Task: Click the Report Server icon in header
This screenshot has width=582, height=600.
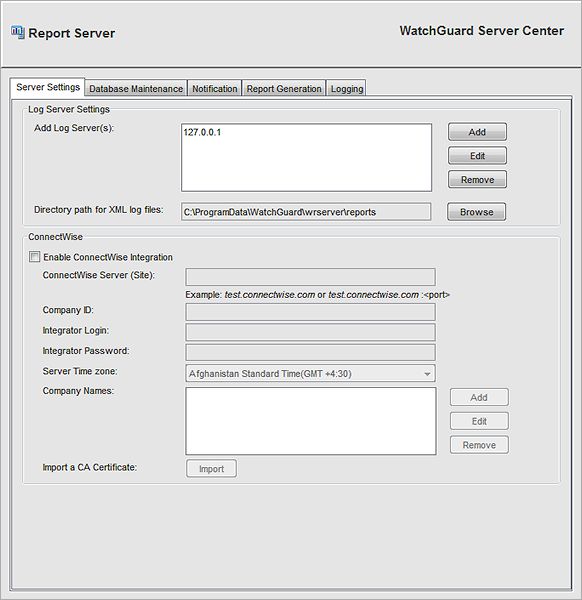Action: coord(18,33)
